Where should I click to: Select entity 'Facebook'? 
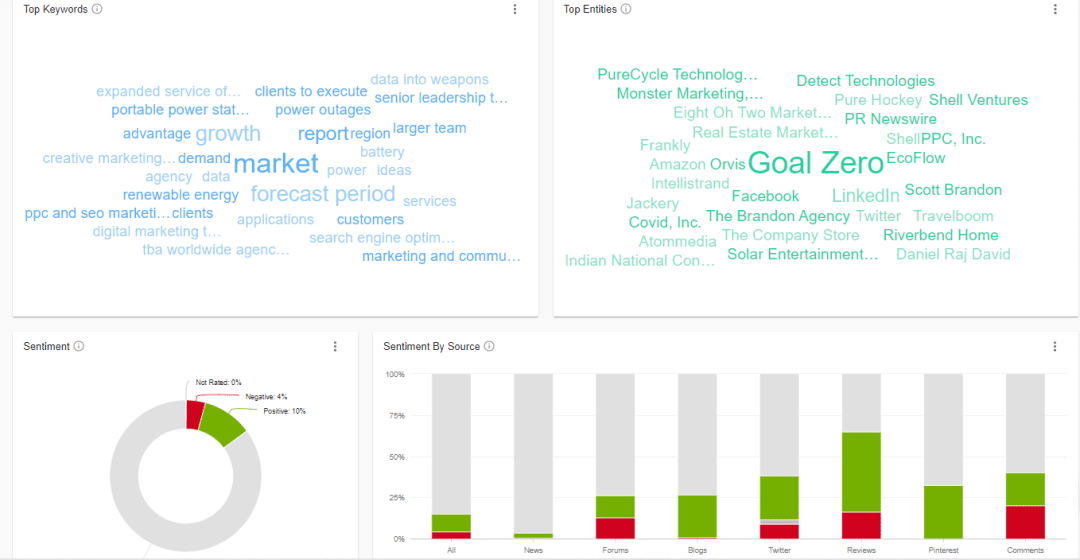point(765,196)
